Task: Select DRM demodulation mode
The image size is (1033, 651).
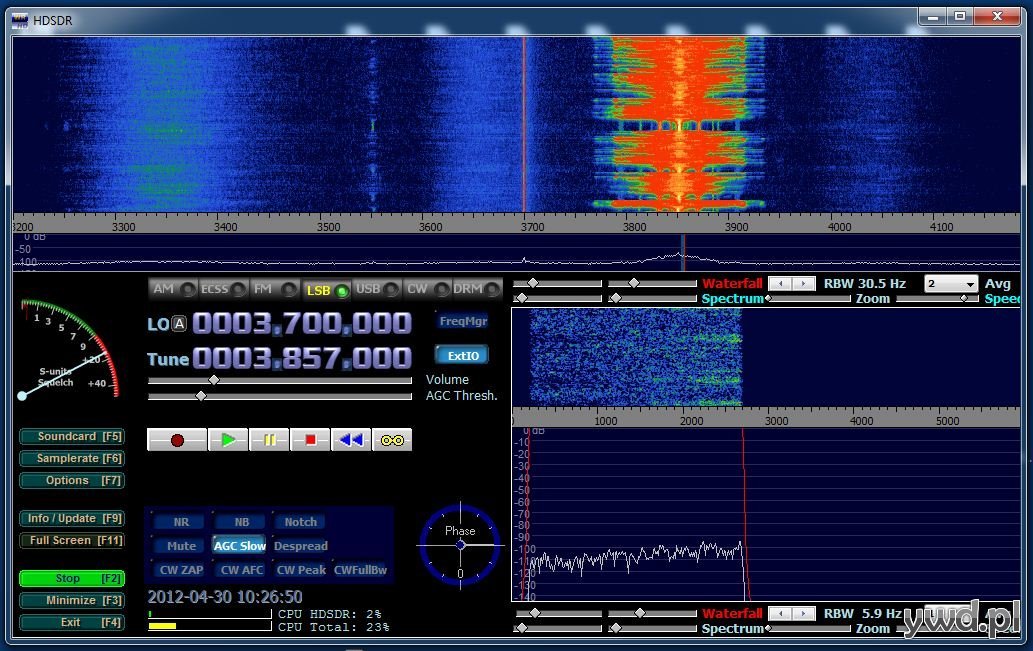Action: pos(477,289)
